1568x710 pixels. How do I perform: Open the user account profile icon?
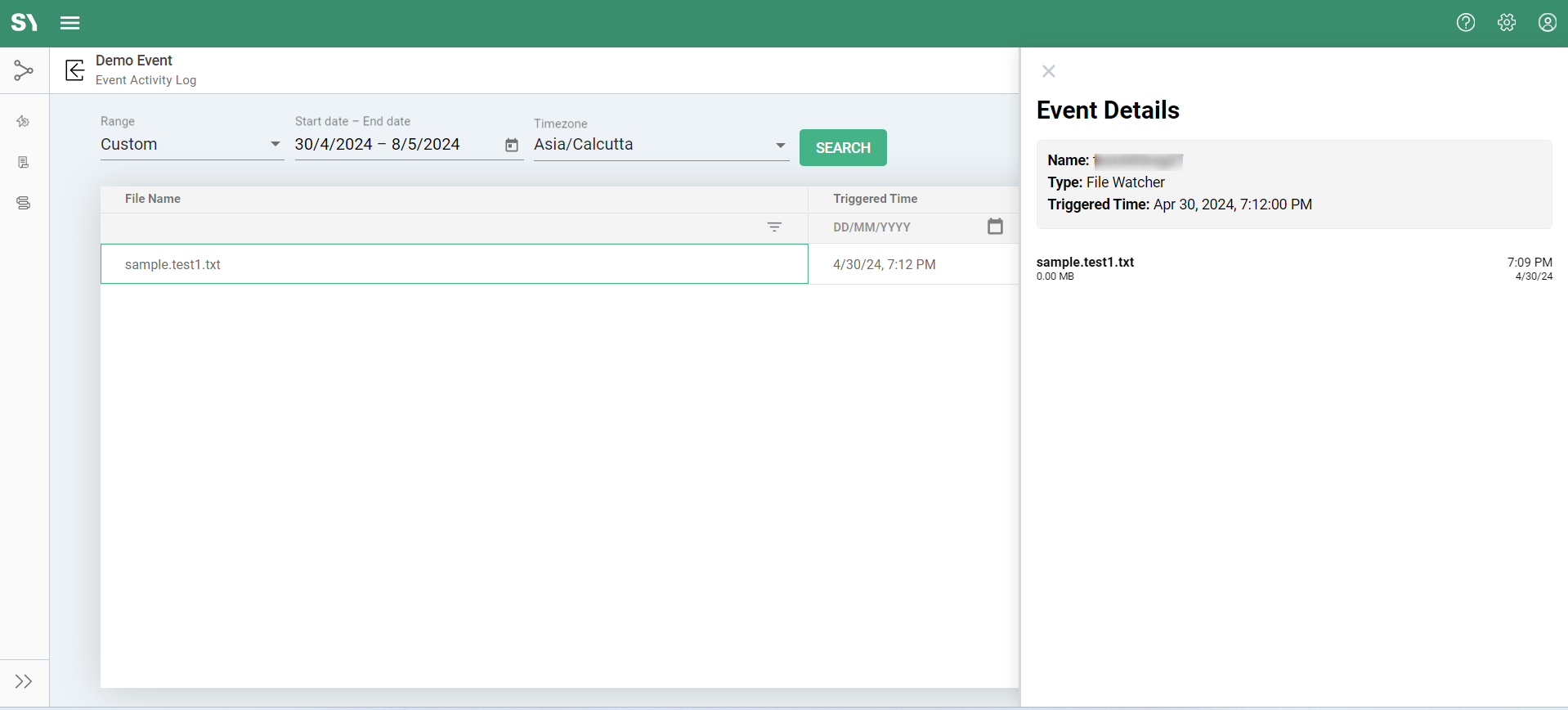tap(1547, 23)
